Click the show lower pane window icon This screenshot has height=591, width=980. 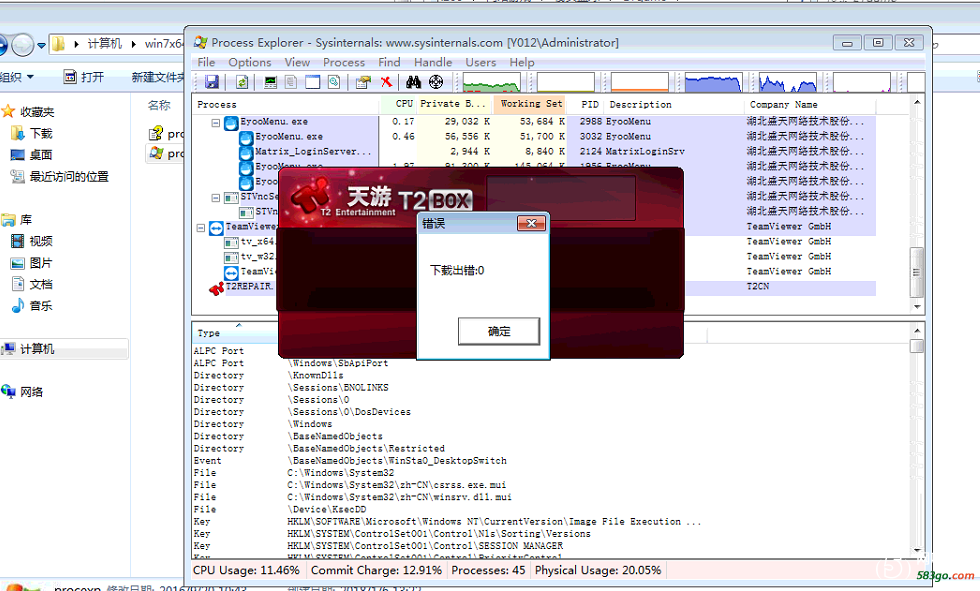pos(312,82)
